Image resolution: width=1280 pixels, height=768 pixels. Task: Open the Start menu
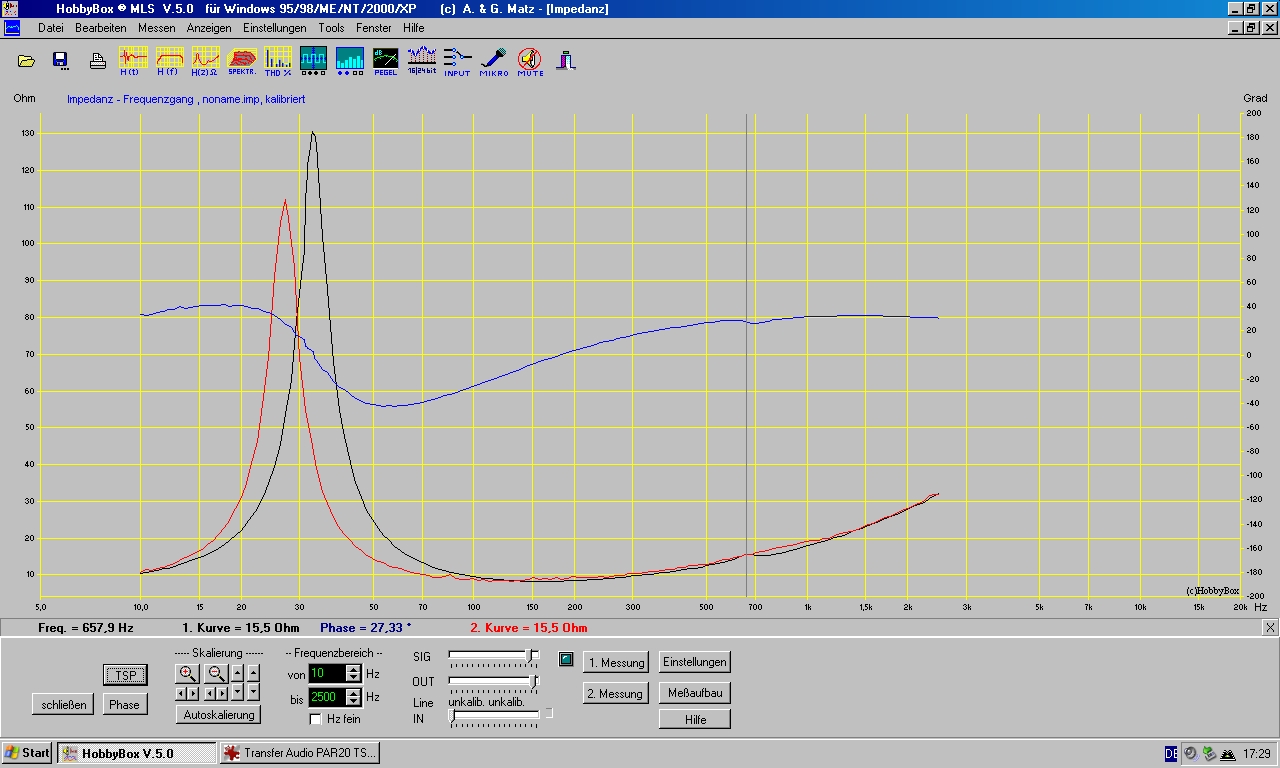27,753
